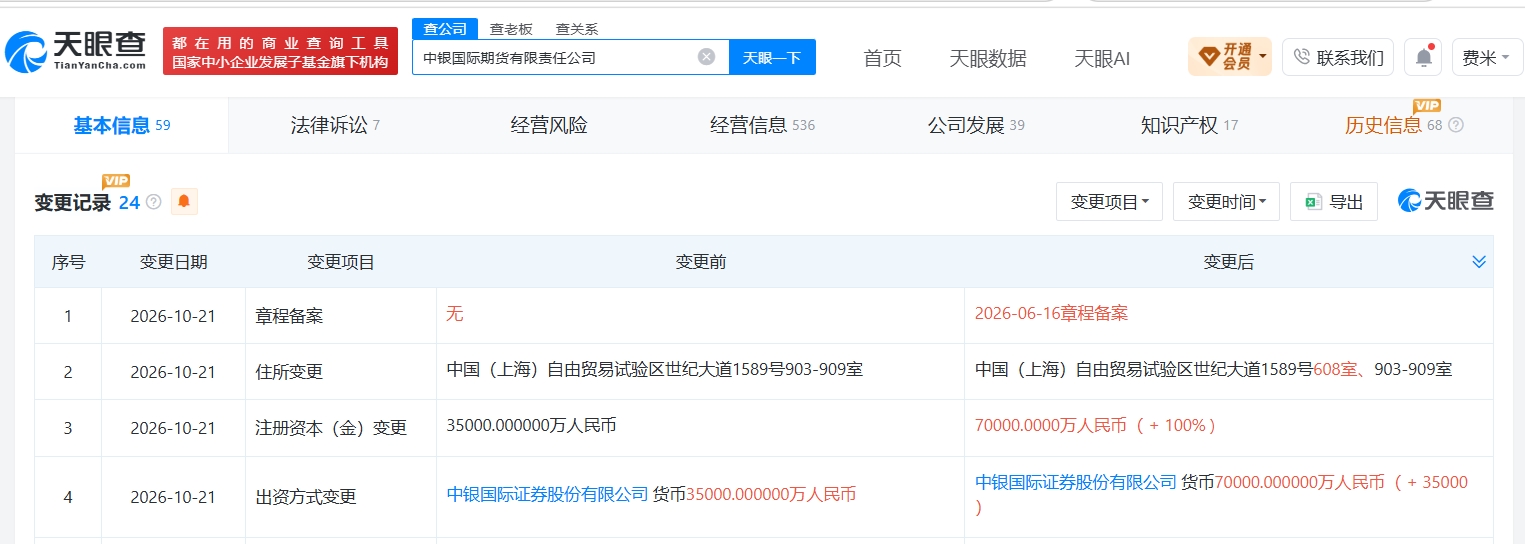Click the 天眼一下 search button
This screenshot has height=544, width=1525.
click(x=772, y=57)
